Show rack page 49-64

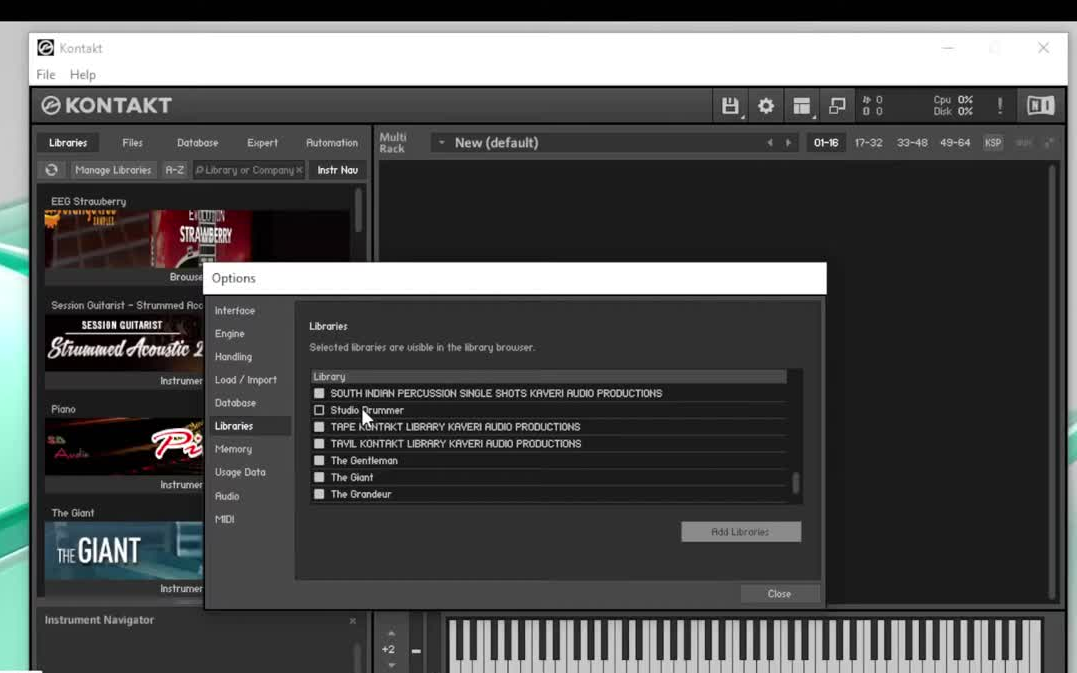(955, 143)
